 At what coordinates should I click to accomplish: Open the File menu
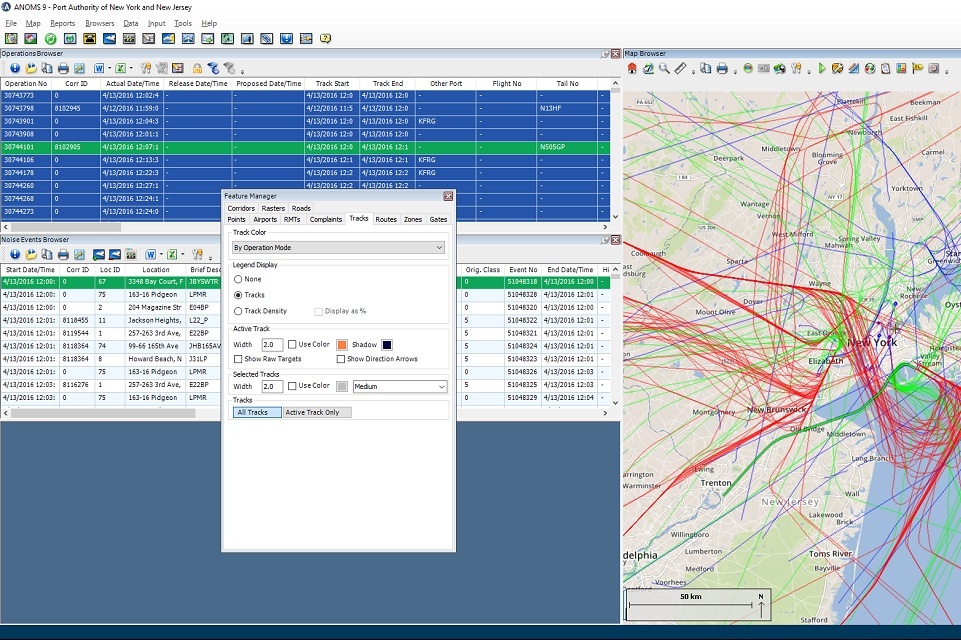click(11, 23)
